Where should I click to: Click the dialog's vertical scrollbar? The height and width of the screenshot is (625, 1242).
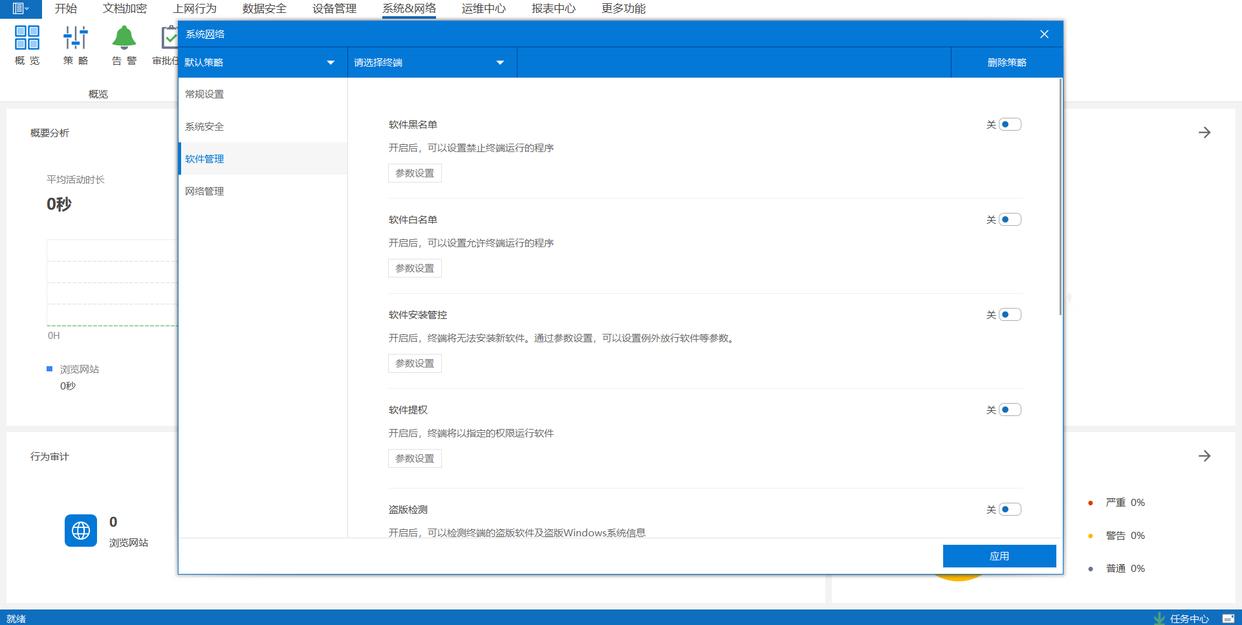[1059, 200]
